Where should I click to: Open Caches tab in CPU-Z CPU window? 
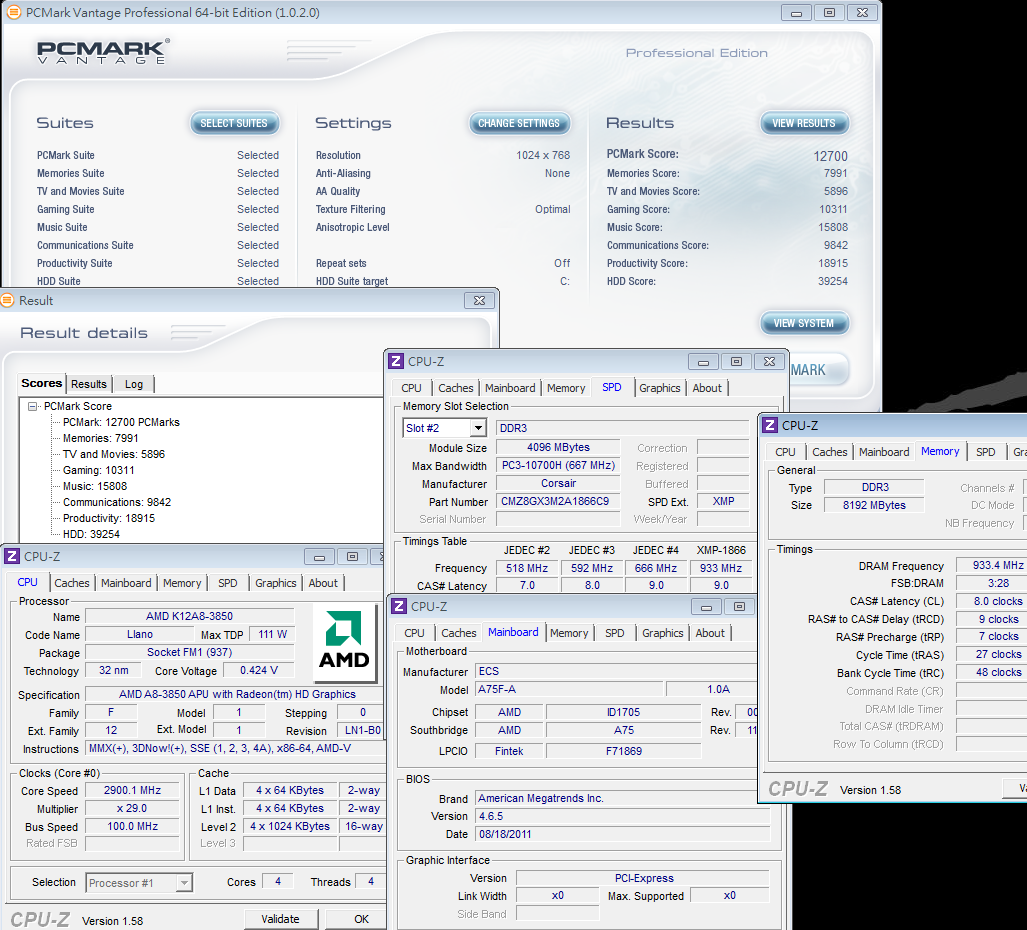coord(72,584)
